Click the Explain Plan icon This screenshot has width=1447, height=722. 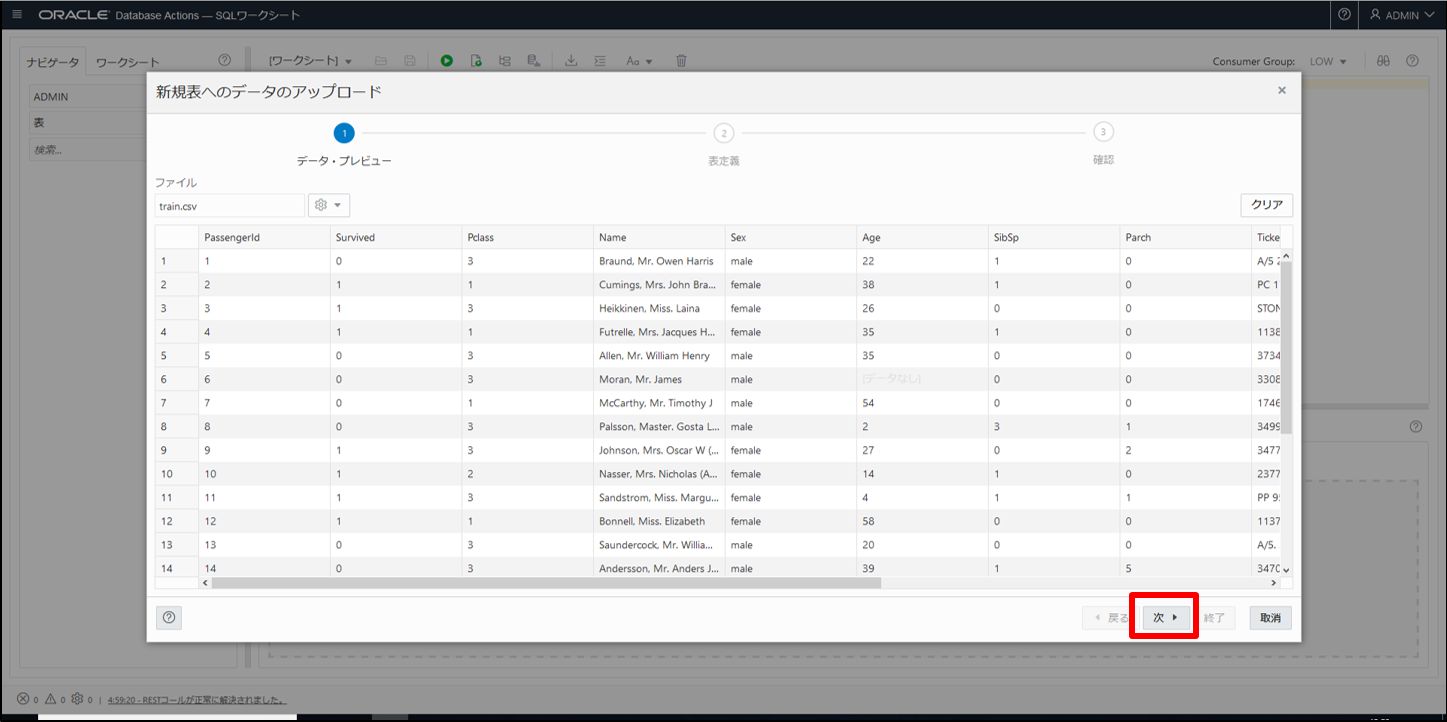tap(505, 61)
